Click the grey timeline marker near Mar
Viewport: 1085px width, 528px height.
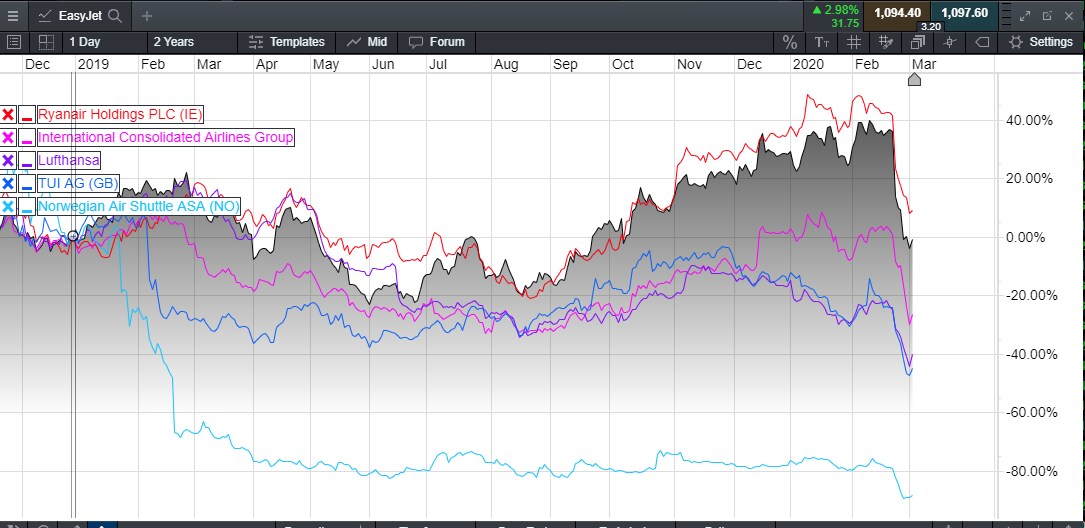tap(914, 80)
